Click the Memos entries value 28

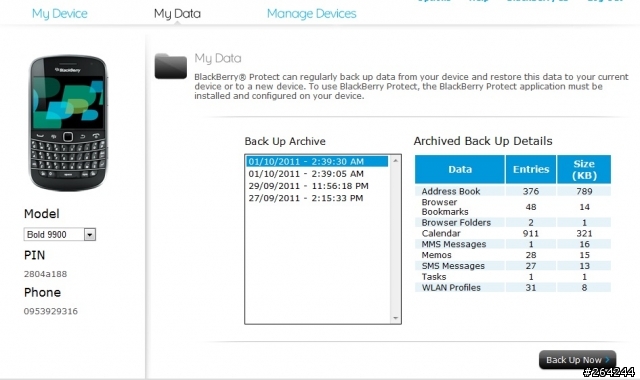[x=531, y=255]
